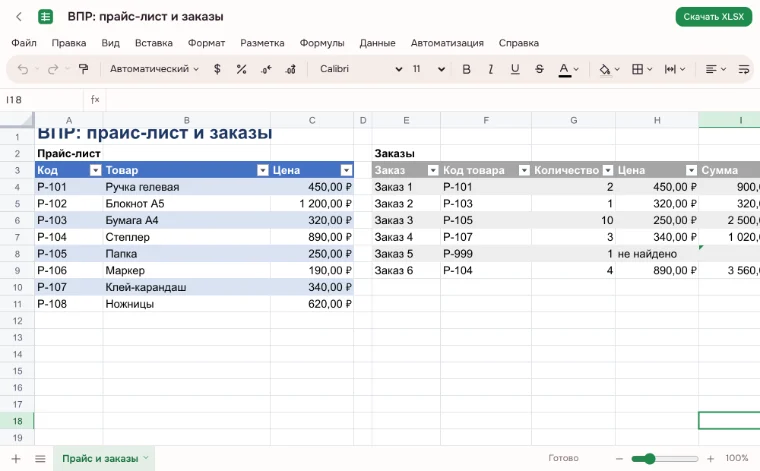Open the Calibri font dropdown

(361, 69)
